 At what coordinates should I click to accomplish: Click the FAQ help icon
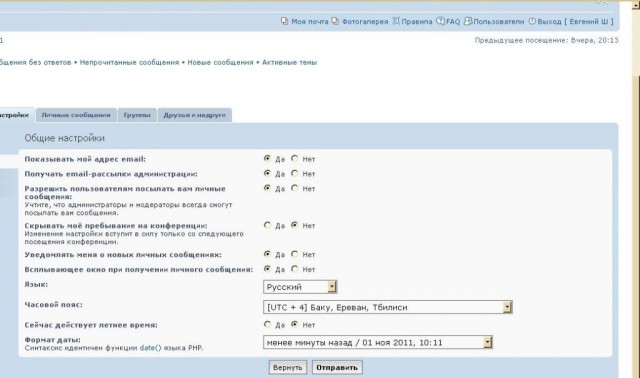tap(440, 21)
